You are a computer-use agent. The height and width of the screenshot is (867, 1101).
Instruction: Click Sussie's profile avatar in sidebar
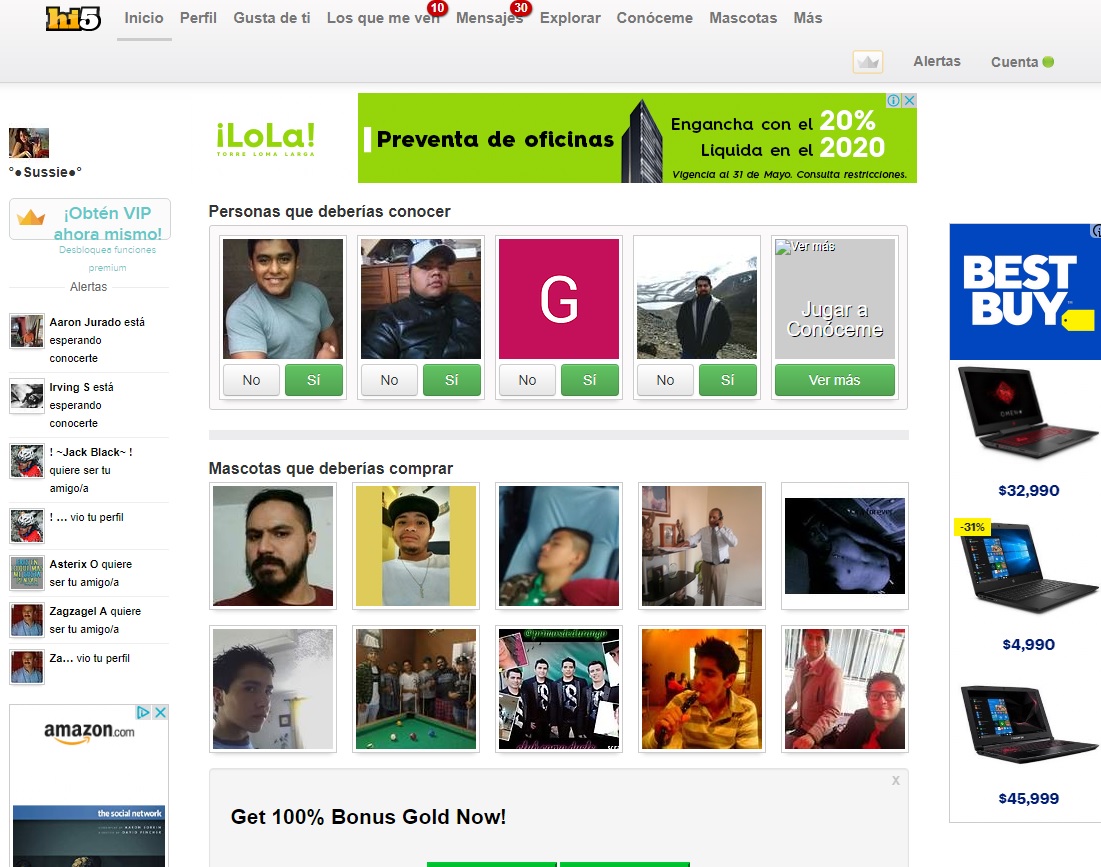click(x=29, y=143)
